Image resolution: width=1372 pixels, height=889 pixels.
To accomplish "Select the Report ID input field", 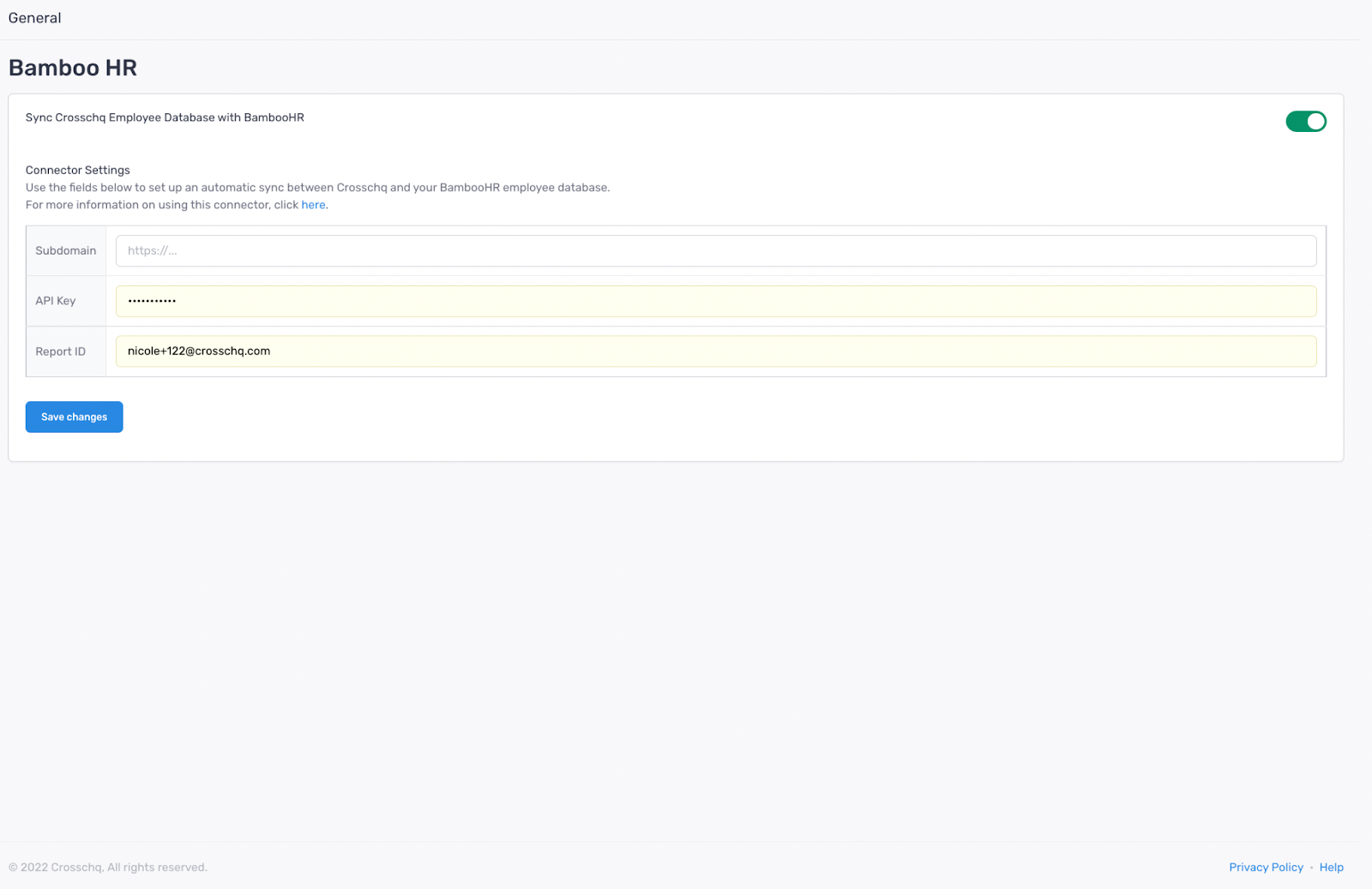I will 716,351.
